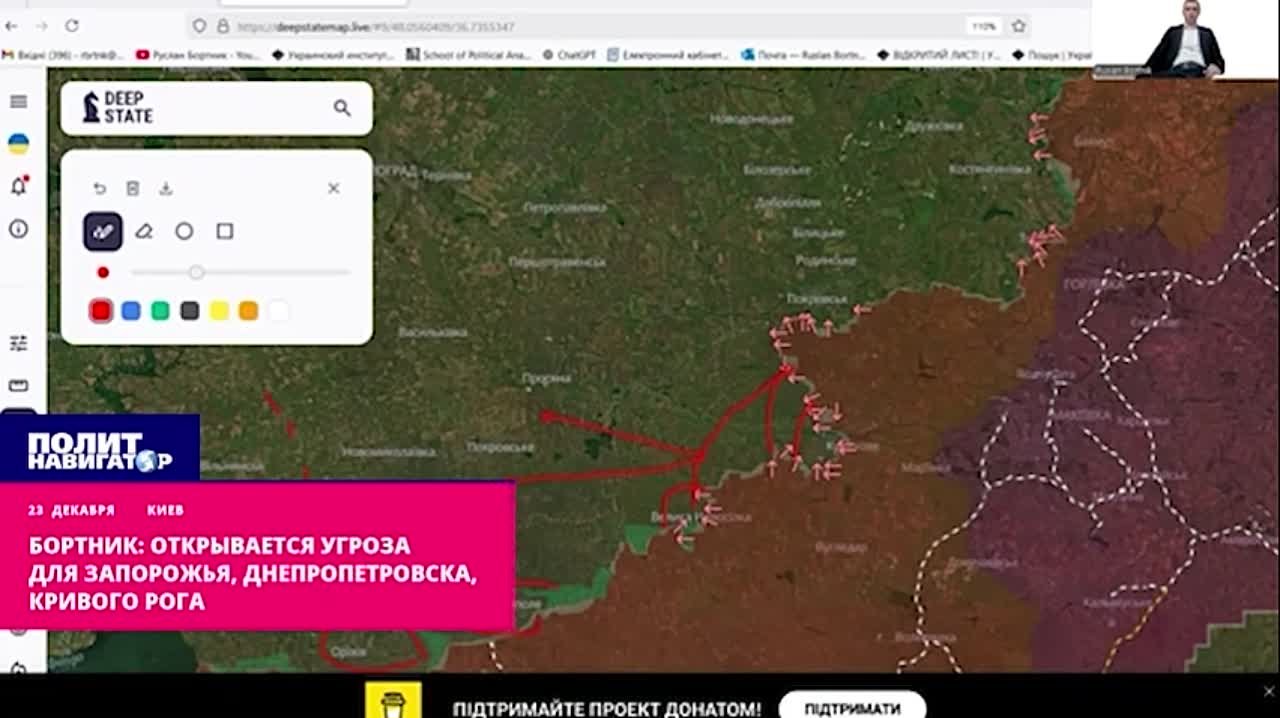Delete drawing with trash icon
This screenshot has height=718, width=1280.
coord(133,188)
